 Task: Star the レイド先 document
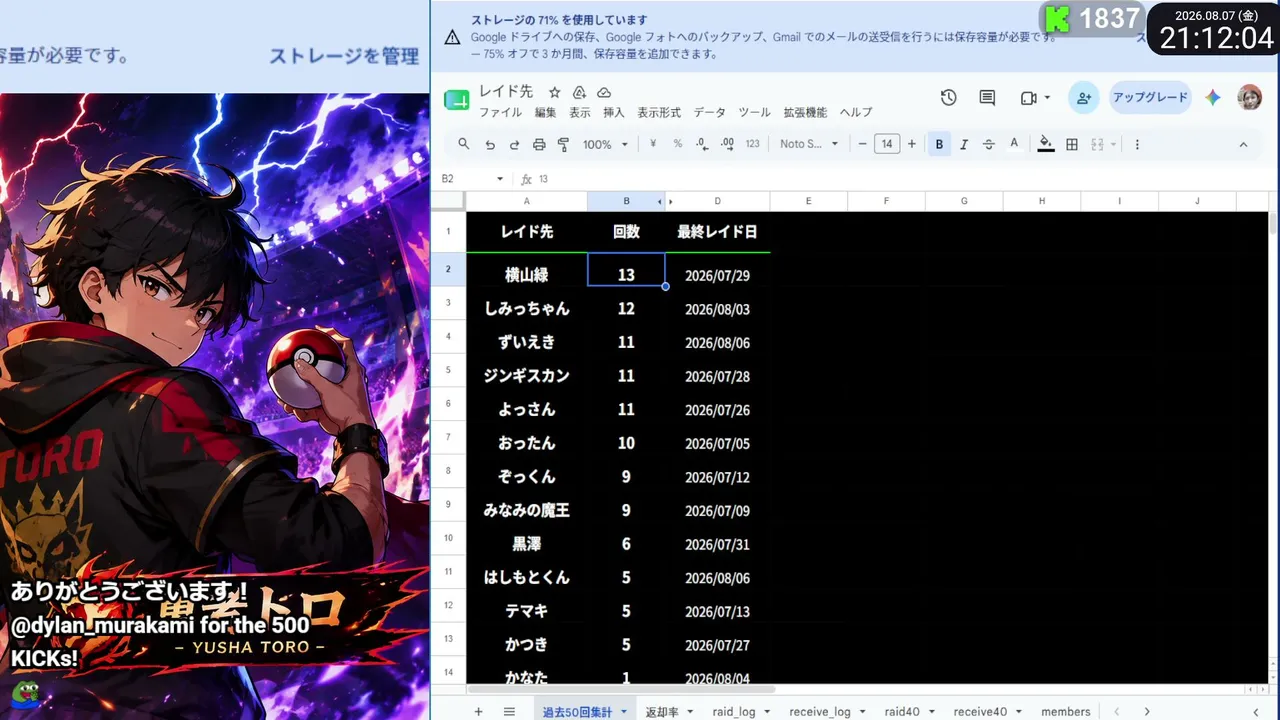tap(554, 92)
